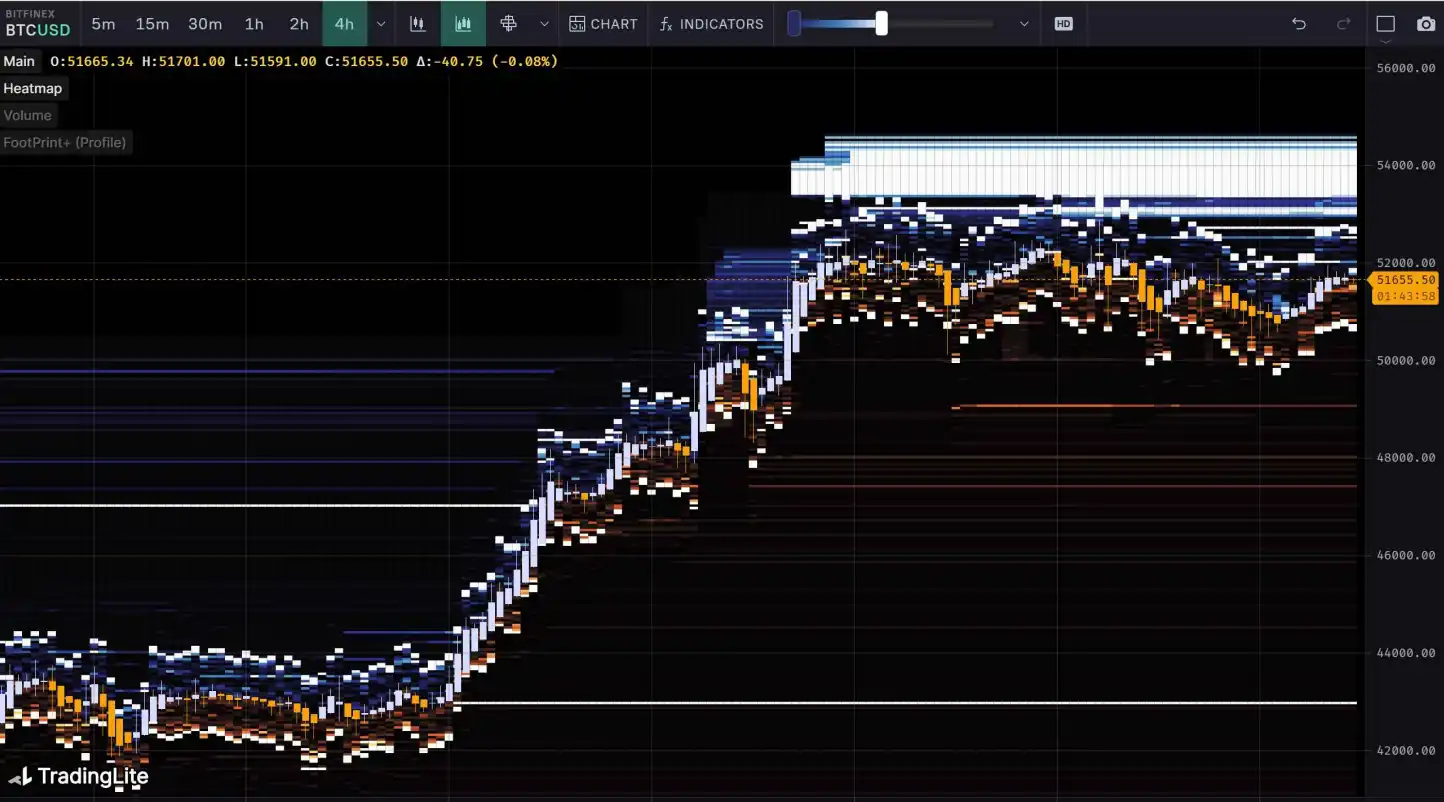Open the cursor tool dropdown chevron
Viewport: 1444px width, 802px height.
click(x=544, y=24)
